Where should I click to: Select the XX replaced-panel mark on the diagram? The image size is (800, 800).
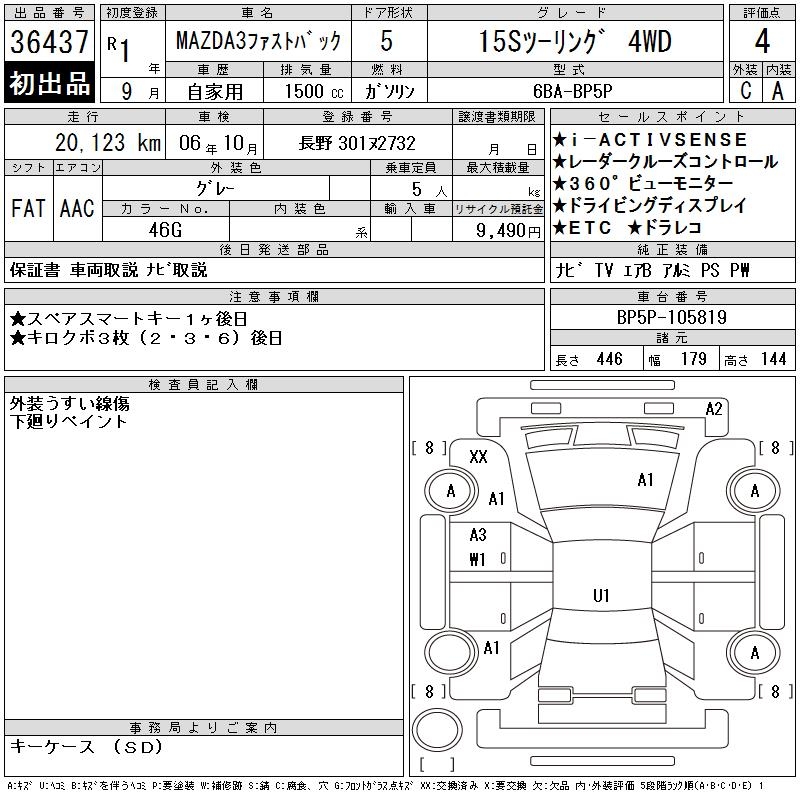478,456
